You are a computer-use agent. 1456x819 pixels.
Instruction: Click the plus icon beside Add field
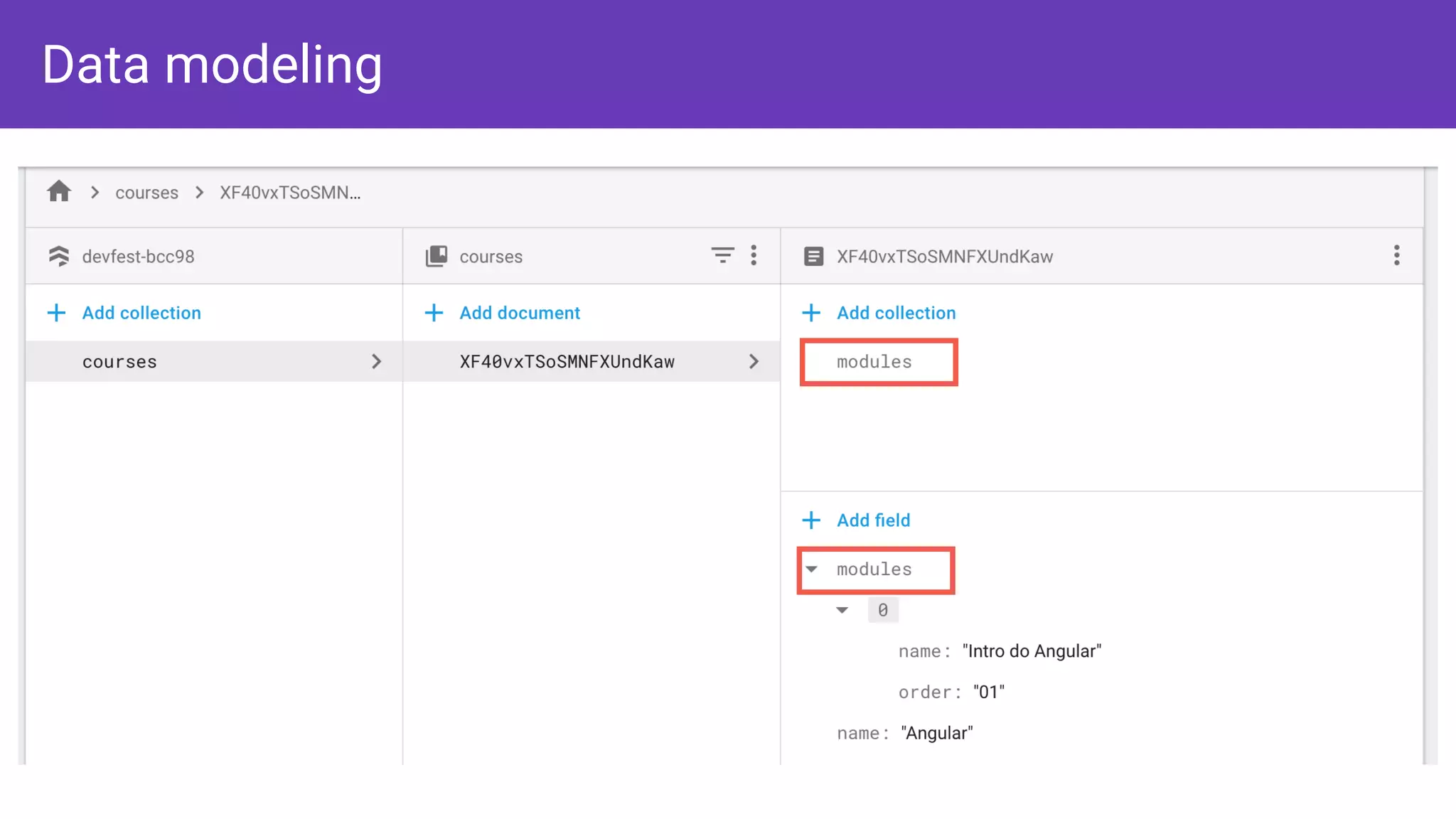[x=811, y=520]
